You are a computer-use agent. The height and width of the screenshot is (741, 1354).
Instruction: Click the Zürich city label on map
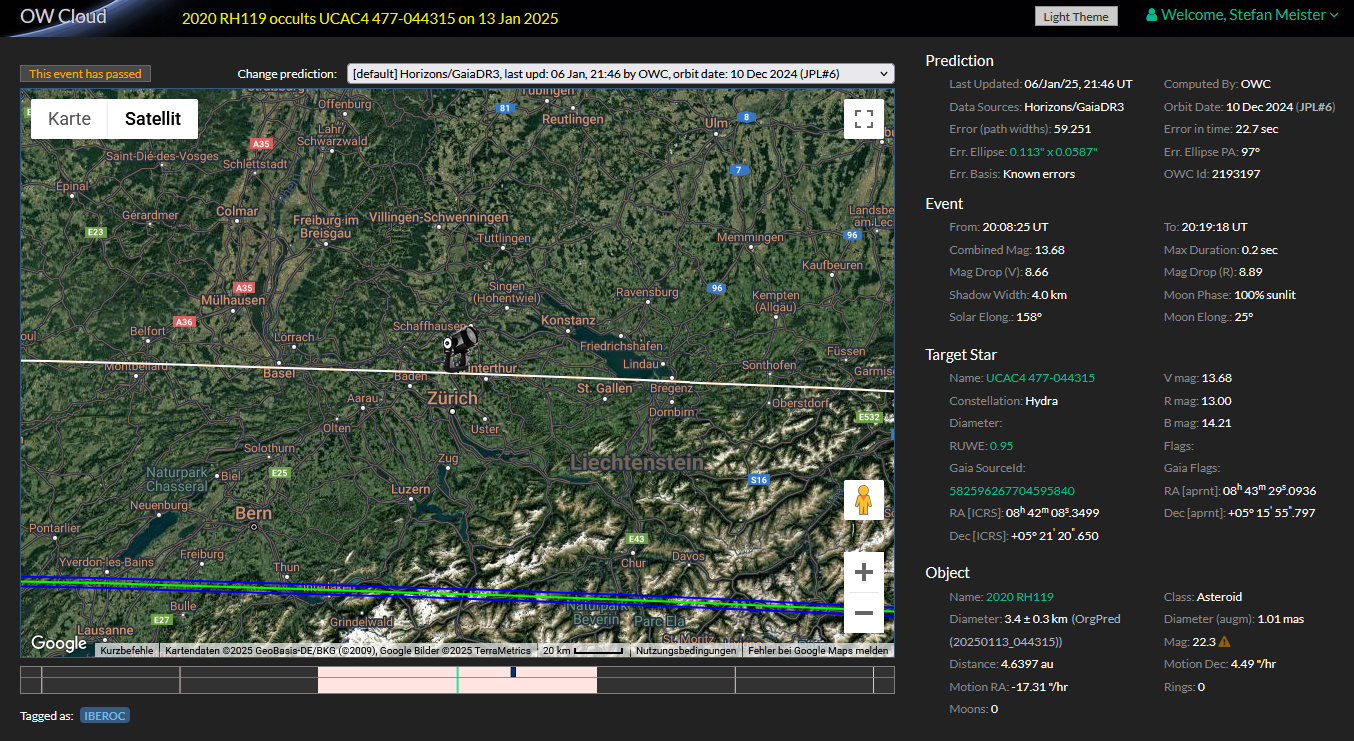point(452,397)
